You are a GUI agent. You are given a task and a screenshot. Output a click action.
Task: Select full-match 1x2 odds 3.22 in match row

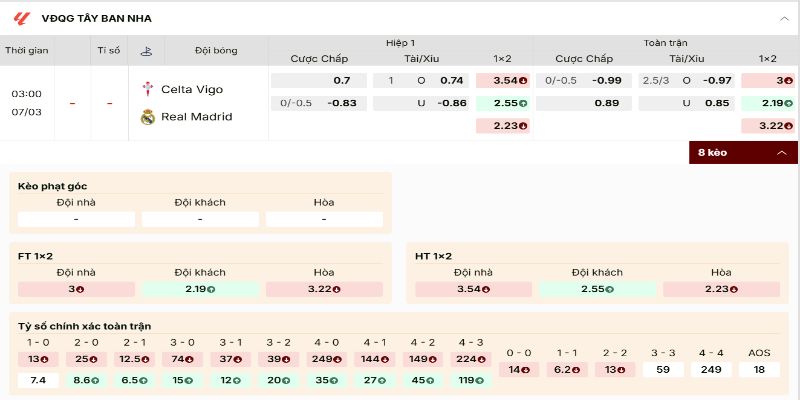point(768,126)
